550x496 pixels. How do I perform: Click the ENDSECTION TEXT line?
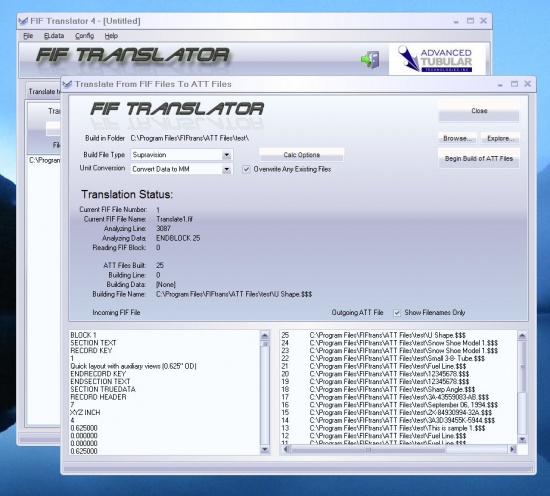click(x=100, y=382)
